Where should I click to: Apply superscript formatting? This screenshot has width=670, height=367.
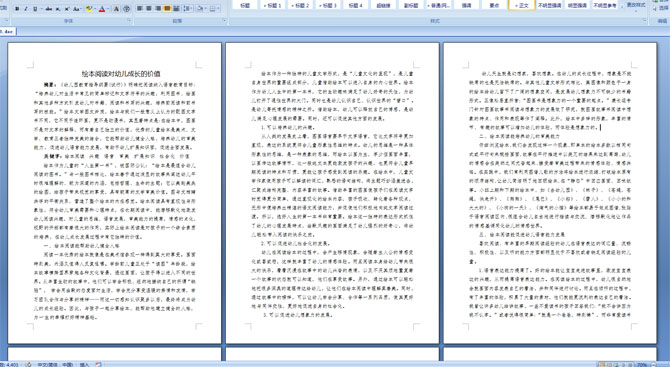click(x=67, y=9)
